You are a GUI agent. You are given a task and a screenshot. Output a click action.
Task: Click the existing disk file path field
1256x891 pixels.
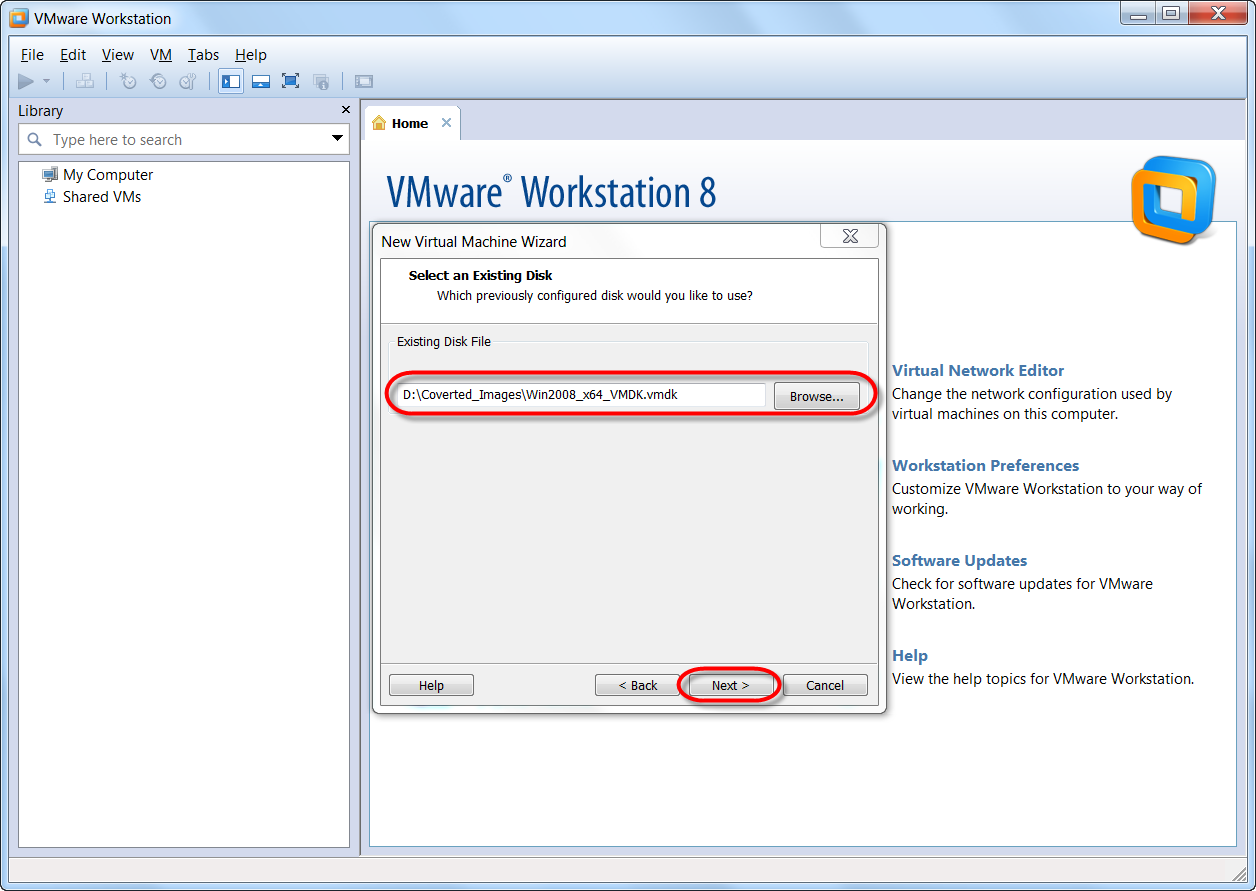coord(580,395)
